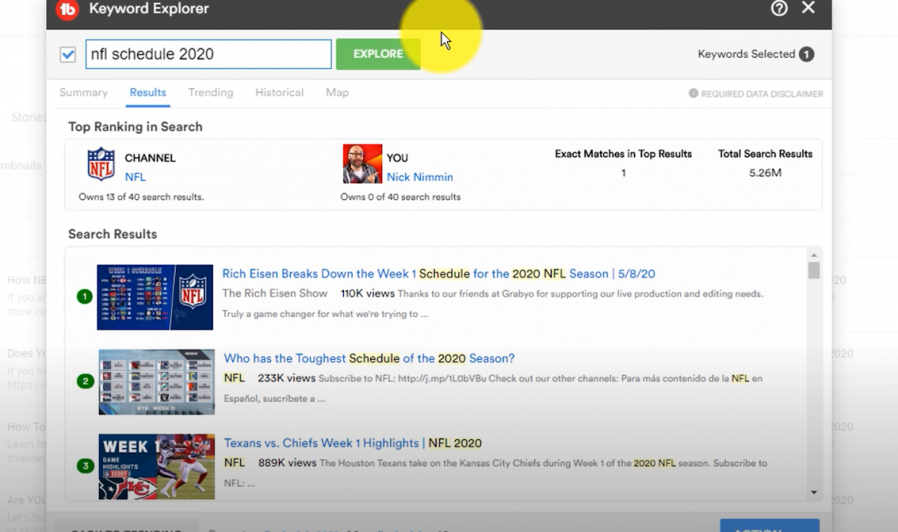Open the Required Data Disclaimer link
The image size is (898, 532).
coord(762,94)
